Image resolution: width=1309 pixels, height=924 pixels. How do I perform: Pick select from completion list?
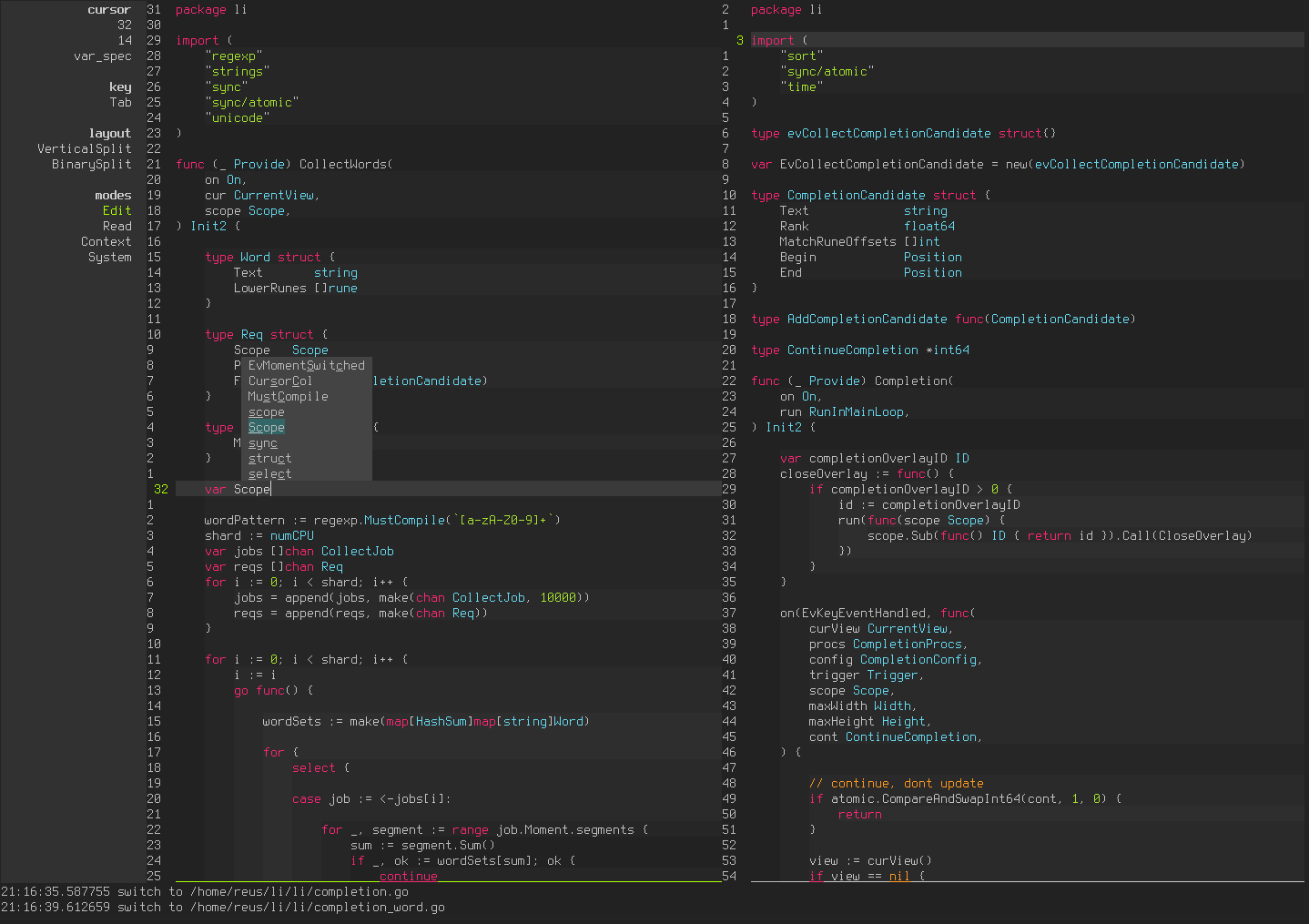(269, 473)
